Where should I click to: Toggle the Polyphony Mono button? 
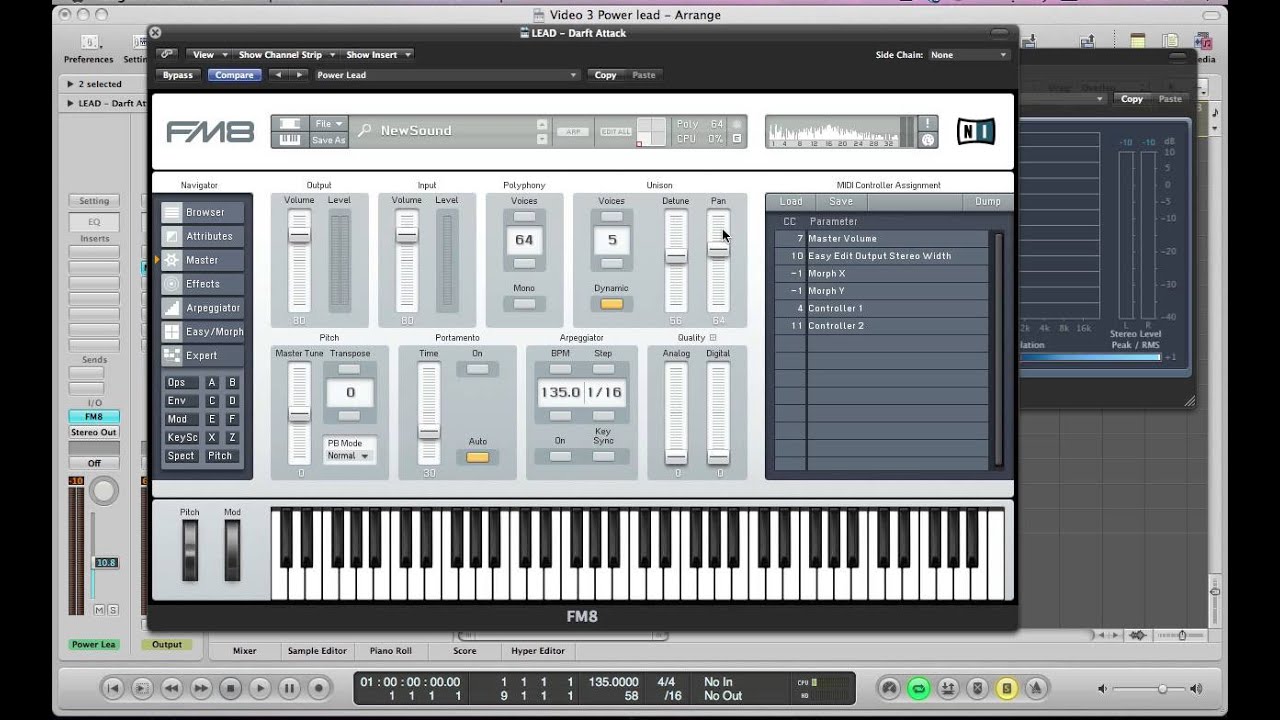[524, 304]
